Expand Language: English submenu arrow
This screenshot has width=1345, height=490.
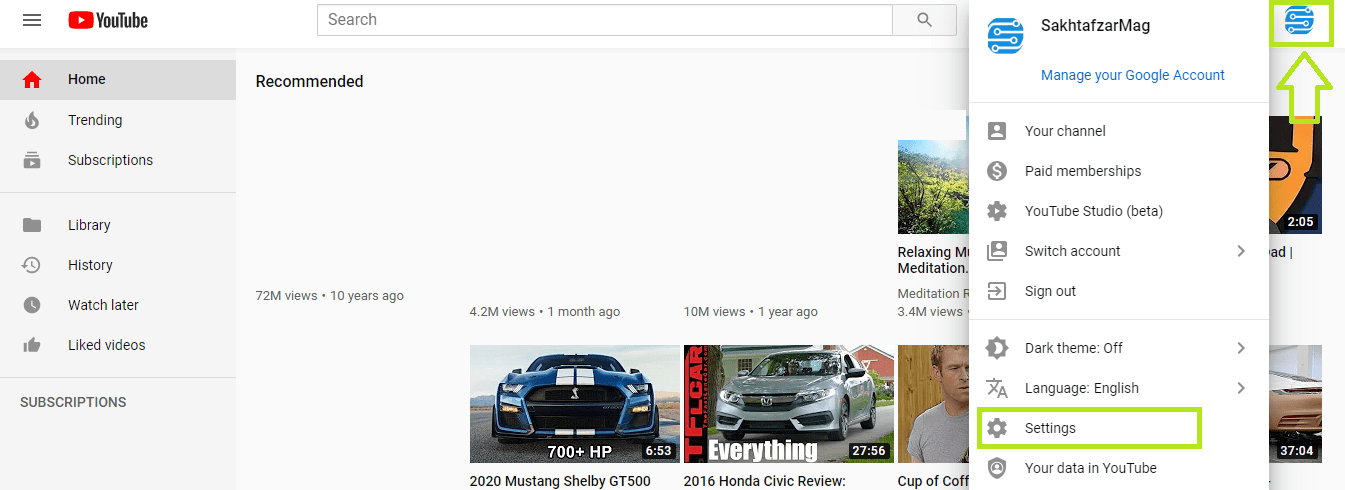point(1241,388)
